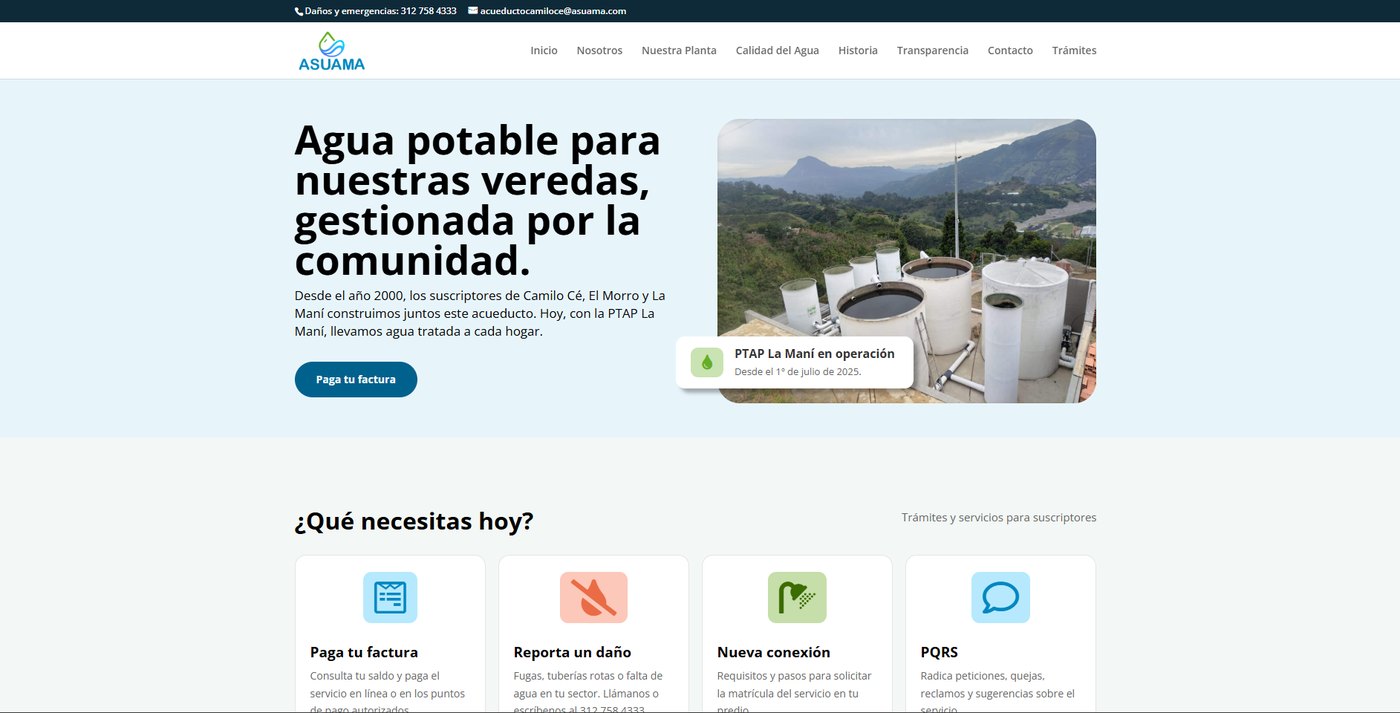Screen dimensions: 1400x713
Task: Click the crossed-out drop icon for Reporta un daño
Action: point(593,597)
